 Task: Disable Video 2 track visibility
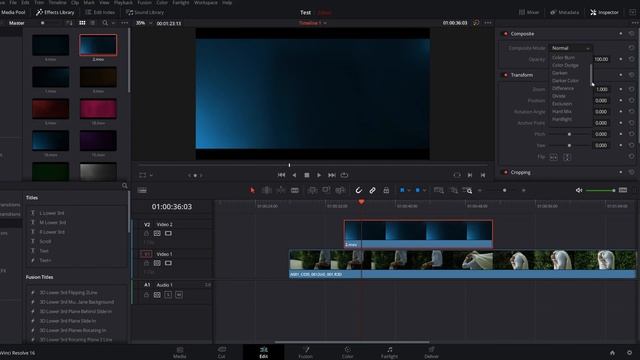tap(168, 233)
